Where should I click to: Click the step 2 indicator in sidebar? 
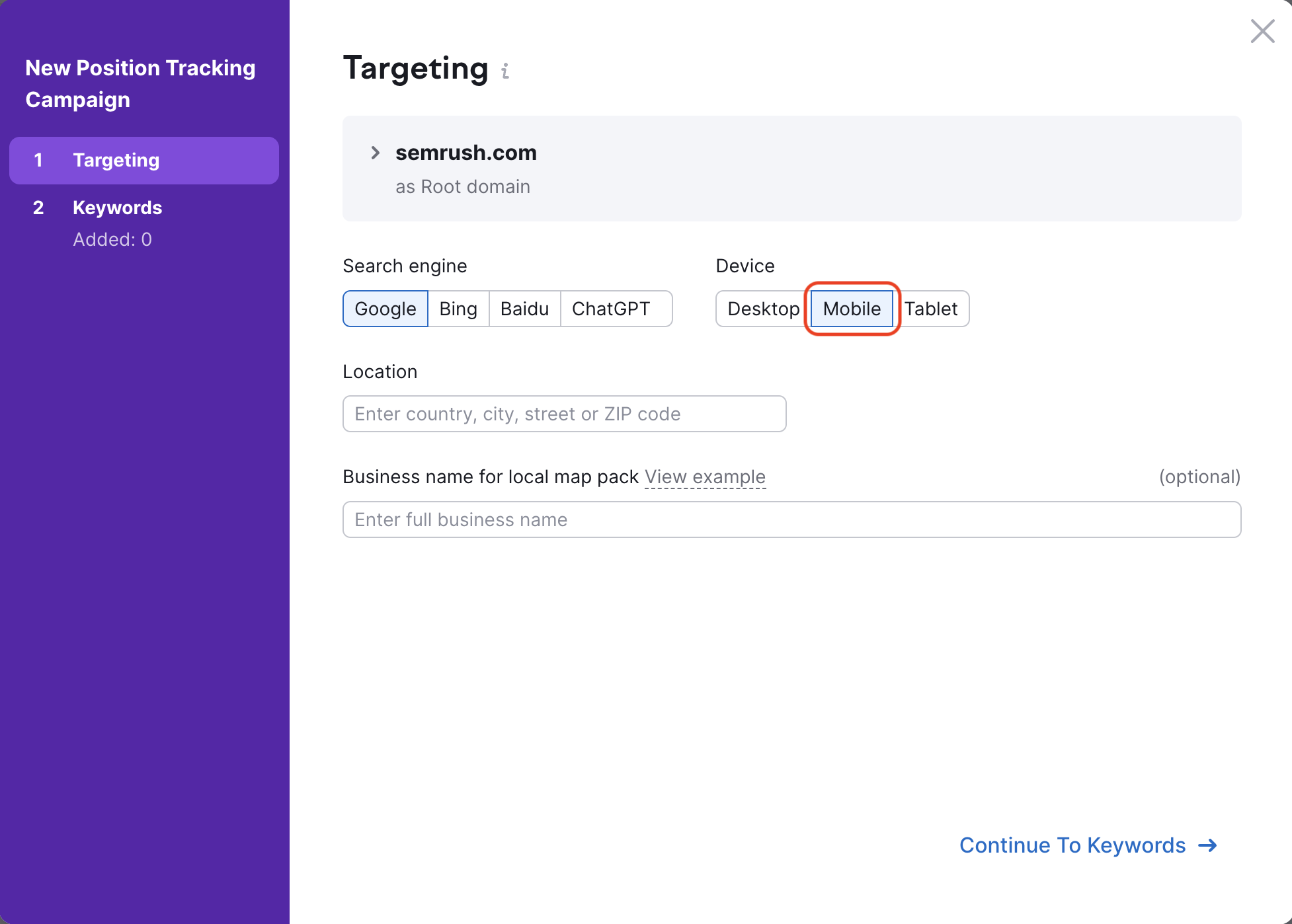tap(38, 208)
